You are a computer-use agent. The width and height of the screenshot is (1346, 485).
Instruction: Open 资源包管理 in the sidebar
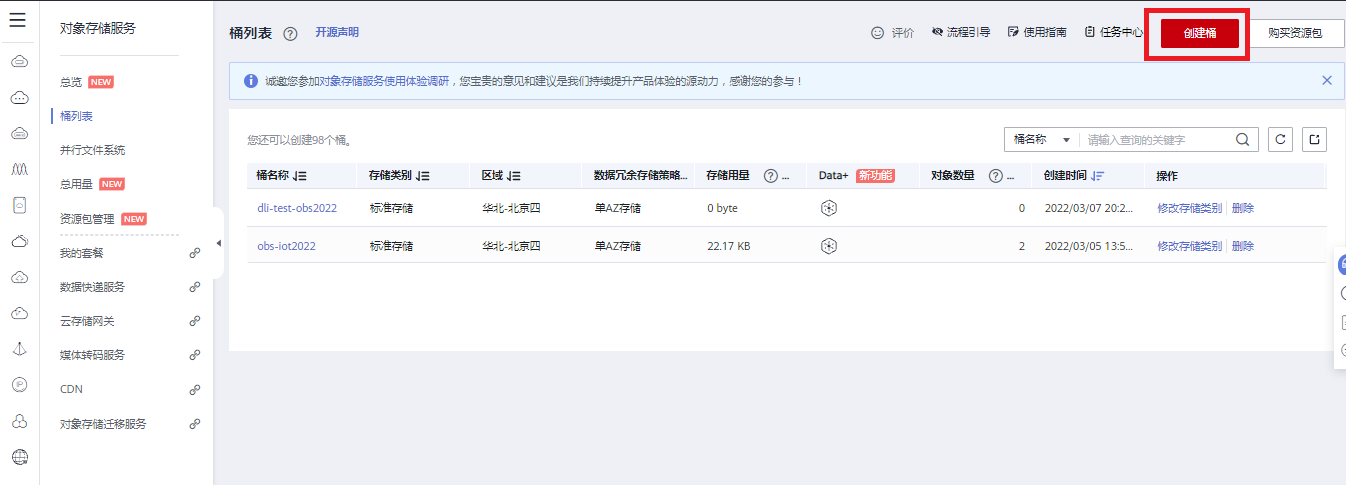click(x=87, y=219)
